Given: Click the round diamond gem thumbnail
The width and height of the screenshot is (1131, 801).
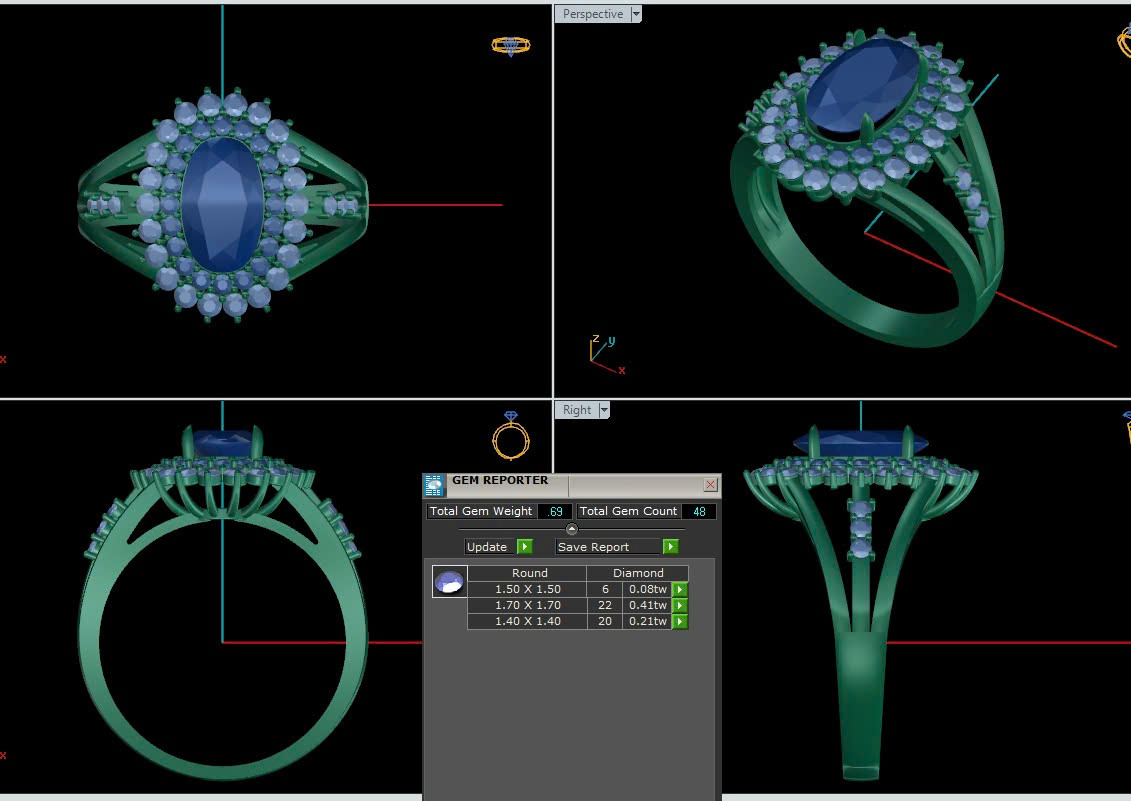Looking at the screenshot, I should click(x=449, y=582).
